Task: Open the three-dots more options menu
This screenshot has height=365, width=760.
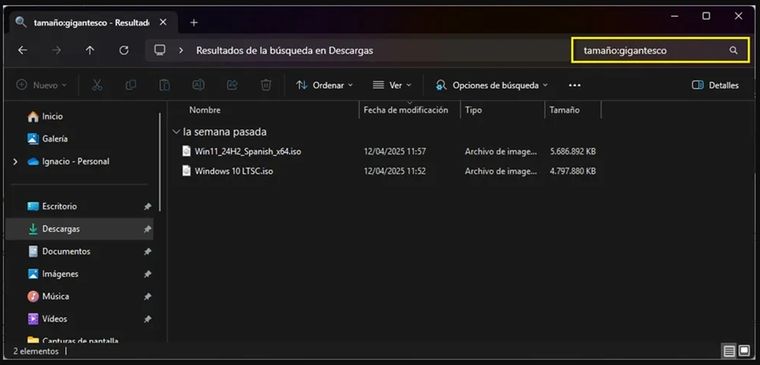Action: [574, 85]
